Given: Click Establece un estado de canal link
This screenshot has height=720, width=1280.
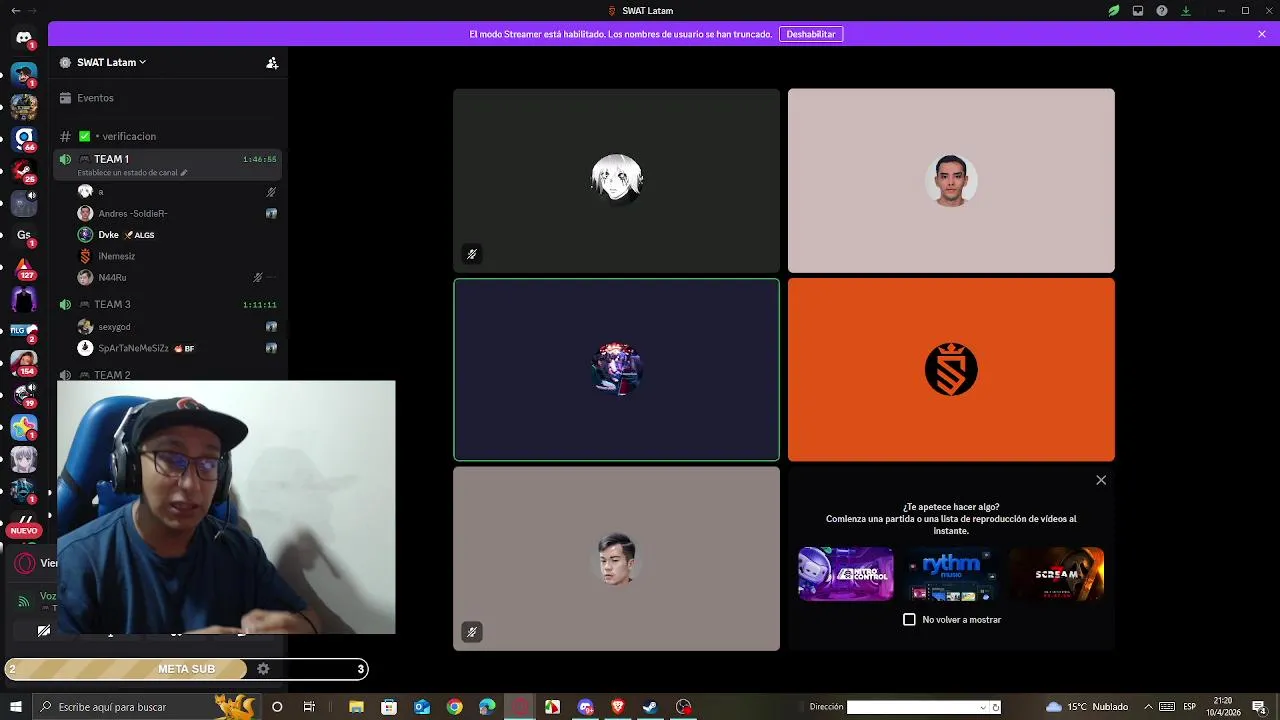Looking at the screenshot, I should [128, 173].
